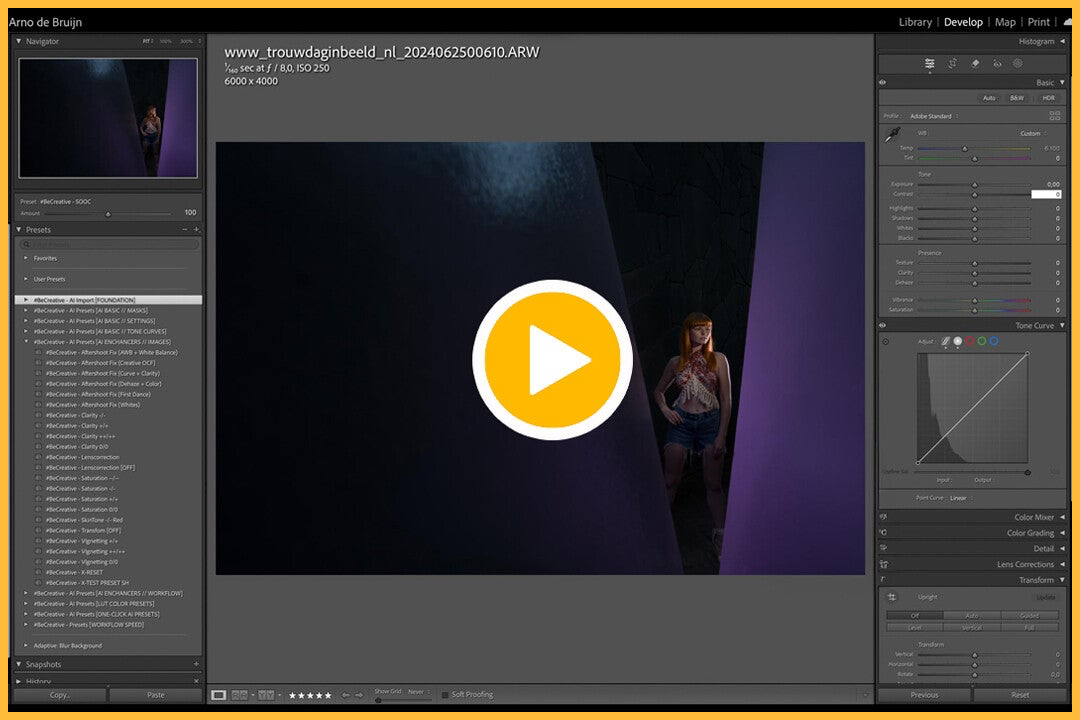This screenshot has height=720, width=1080.
Task: Play the video with the yellow play button
Action: pos(552,360)
